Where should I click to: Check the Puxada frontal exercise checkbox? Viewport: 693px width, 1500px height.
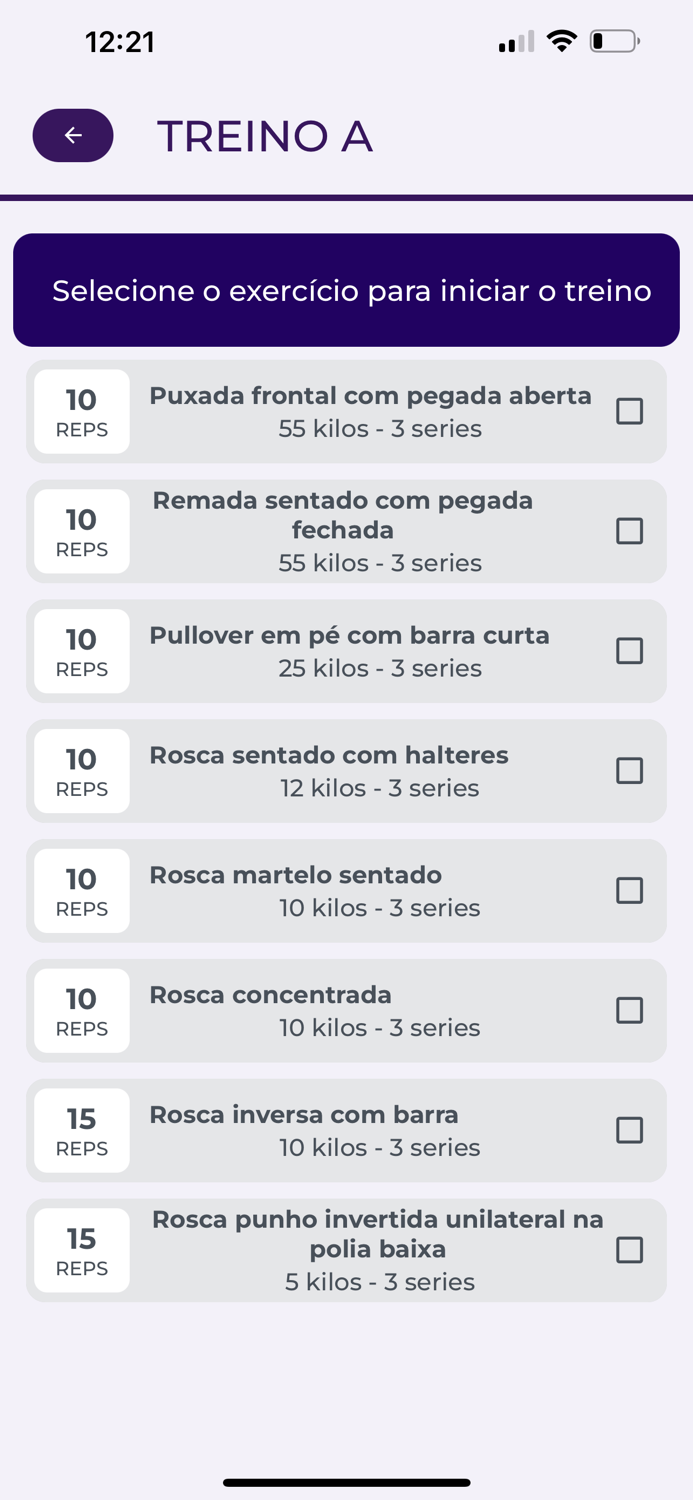click(x=630, y=411)
